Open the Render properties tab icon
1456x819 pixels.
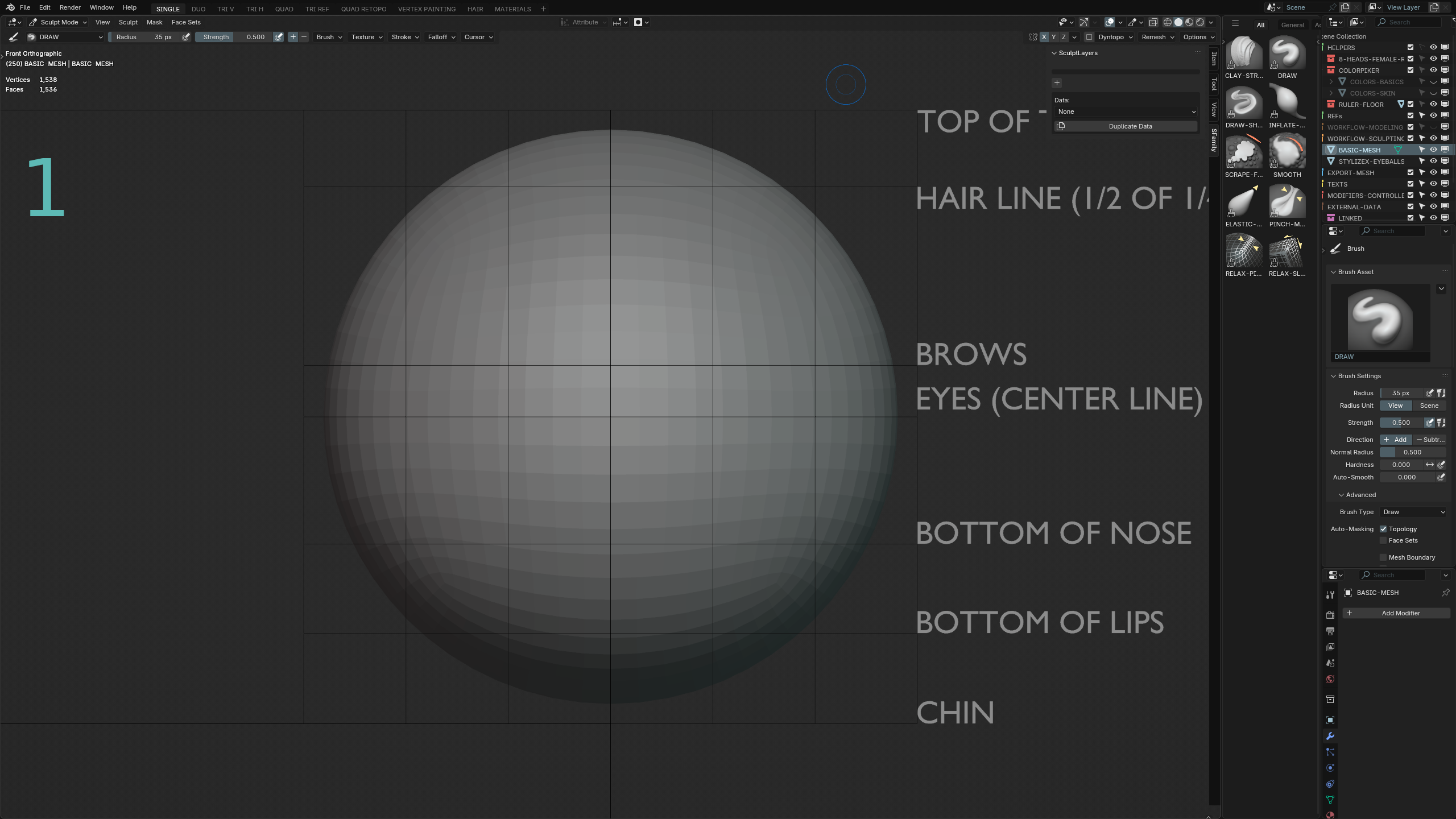coord(1330,615)
